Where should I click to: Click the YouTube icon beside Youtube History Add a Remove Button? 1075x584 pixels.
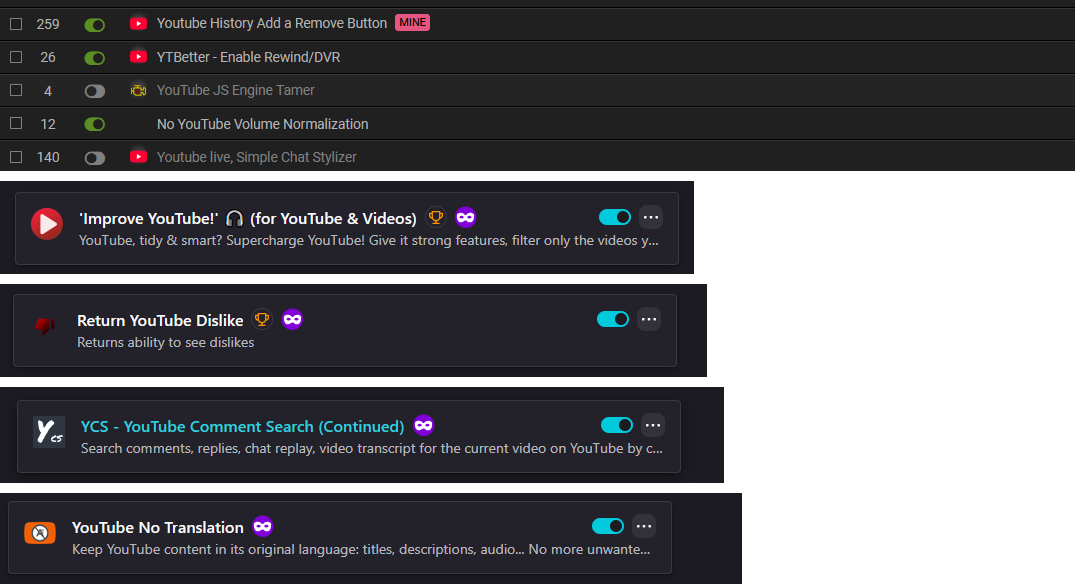(x=138, y=23)
